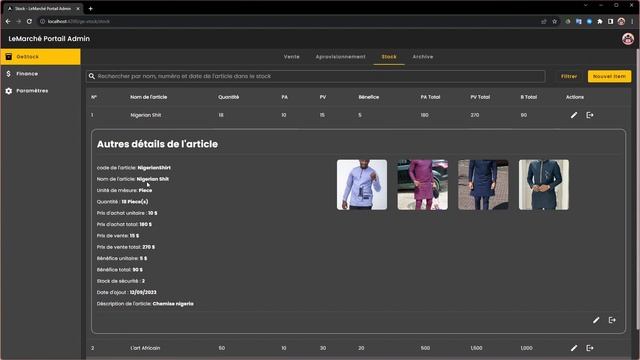Edit Nigerian Shirt row with pencil icon
Image resolution: width=640 pixels, height=360 pixels.
574,115
